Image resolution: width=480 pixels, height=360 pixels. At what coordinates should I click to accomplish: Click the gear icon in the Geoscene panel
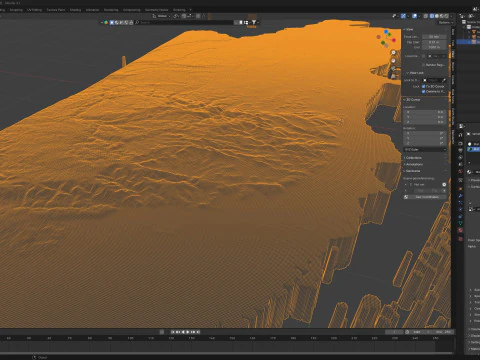pyautogui.click(x=444, y=184)
